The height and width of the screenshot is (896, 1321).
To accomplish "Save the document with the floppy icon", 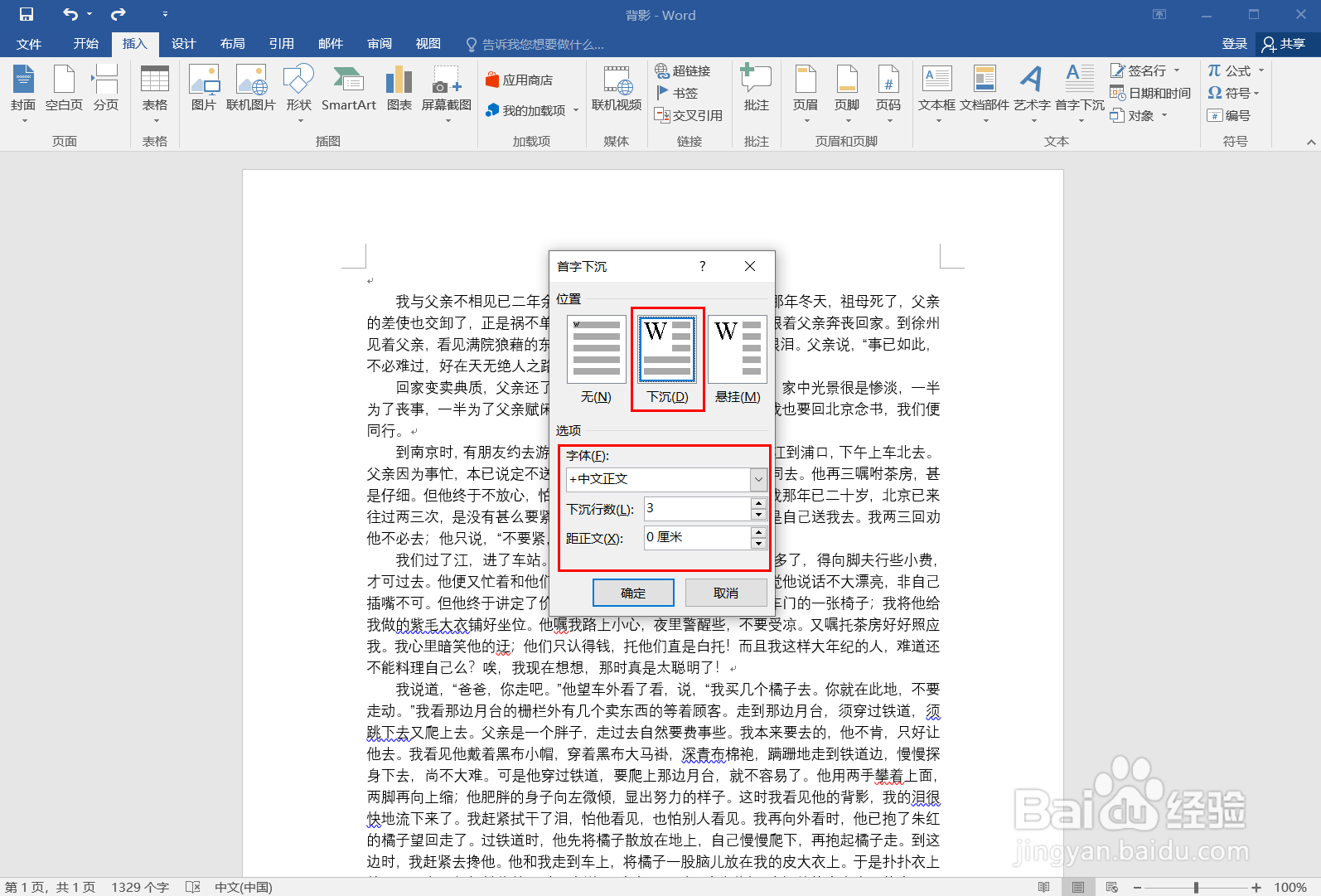I will 27,14.
